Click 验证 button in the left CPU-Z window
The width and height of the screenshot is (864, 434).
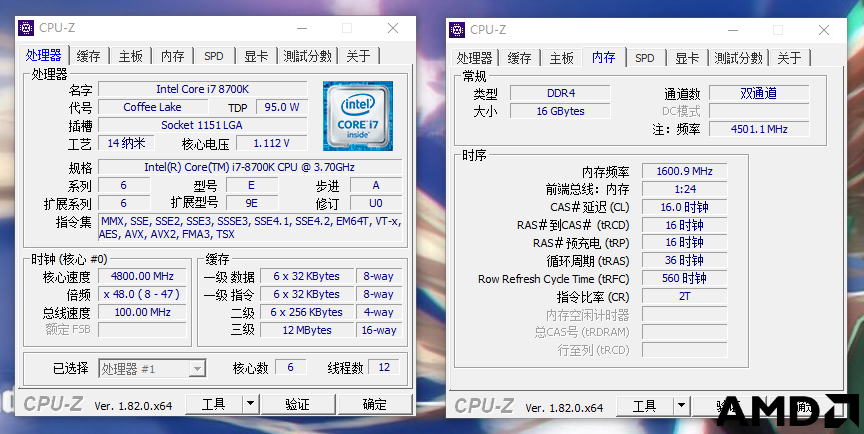click(298, 404)
